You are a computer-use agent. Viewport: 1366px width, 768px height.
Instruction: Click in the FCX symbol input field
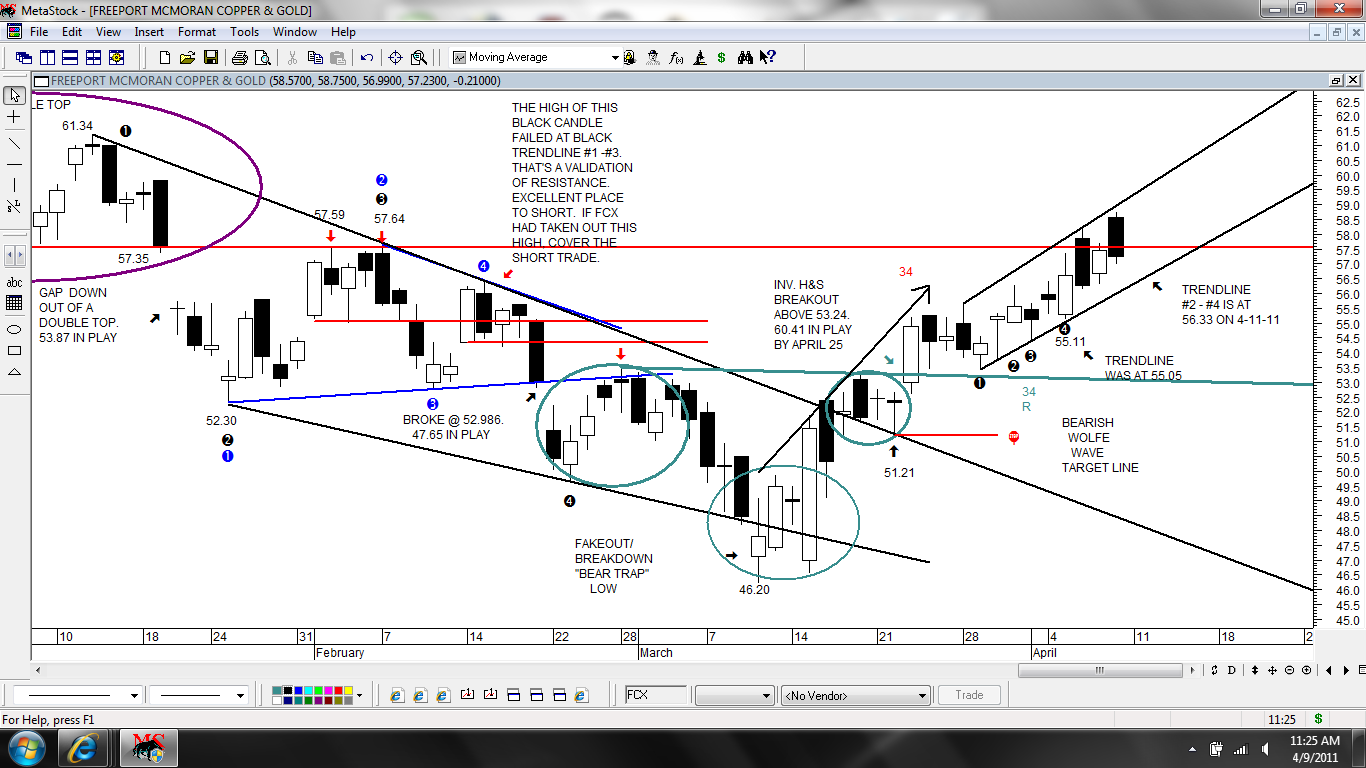(x=656, y=695)
